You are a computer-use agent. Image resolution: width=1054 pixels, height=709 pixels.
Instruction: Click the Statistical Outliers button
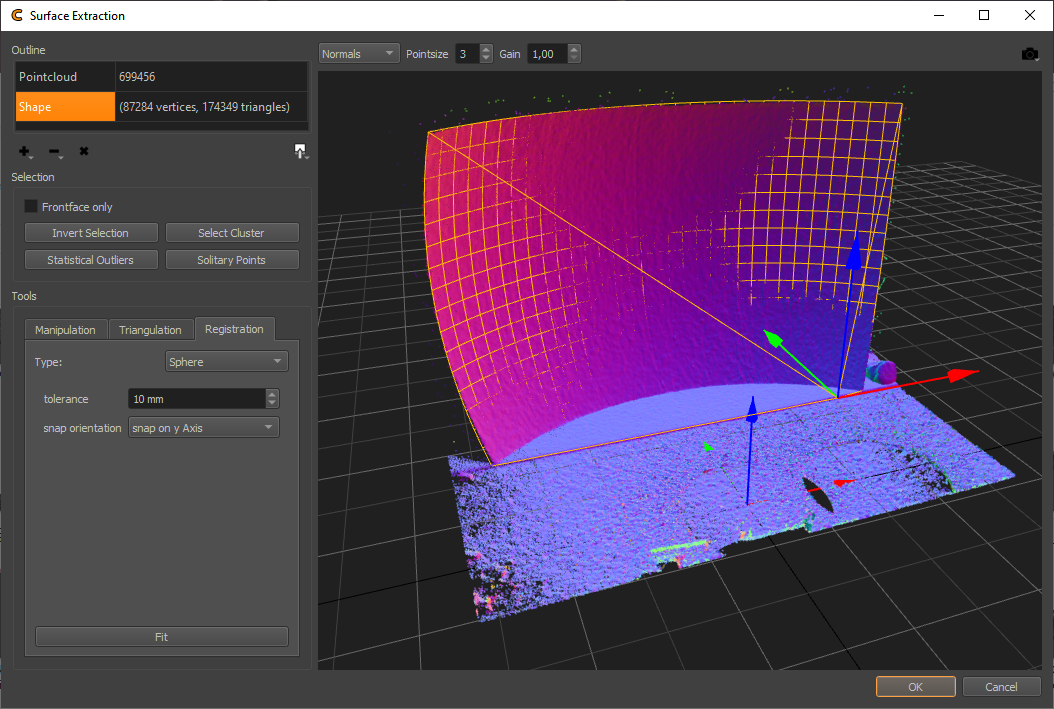pos(90,260)
